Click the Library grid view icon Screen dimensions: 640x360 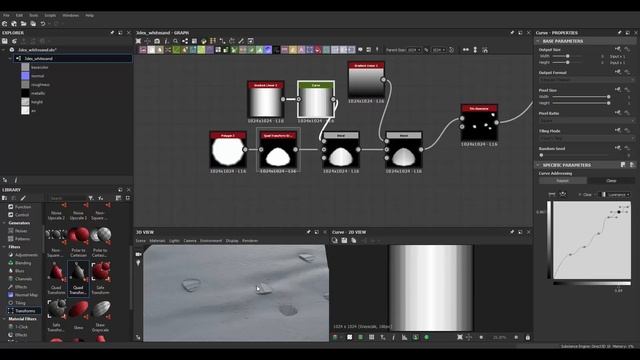(x=118, y=198)
